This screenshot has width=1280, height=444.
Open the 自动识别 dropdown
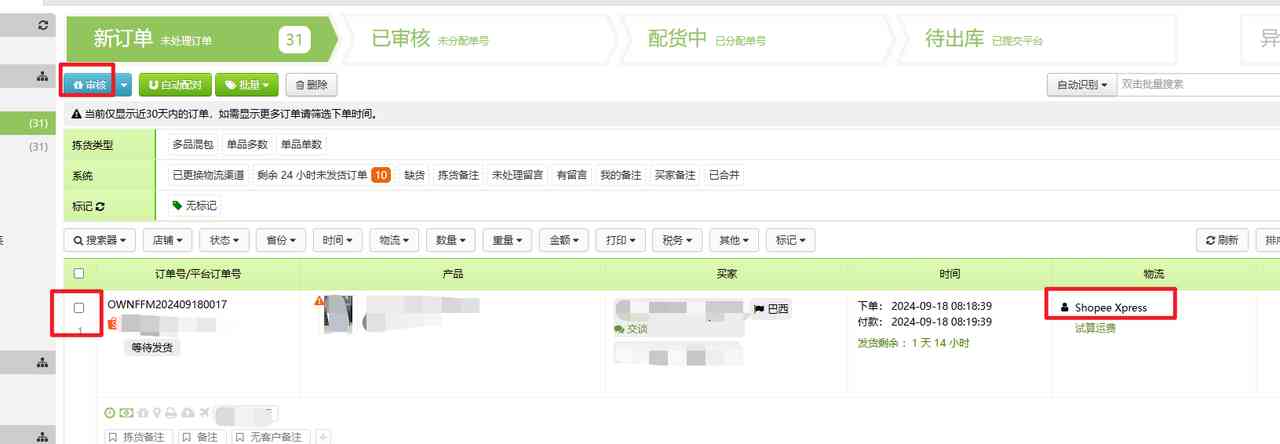(1081, 85)
